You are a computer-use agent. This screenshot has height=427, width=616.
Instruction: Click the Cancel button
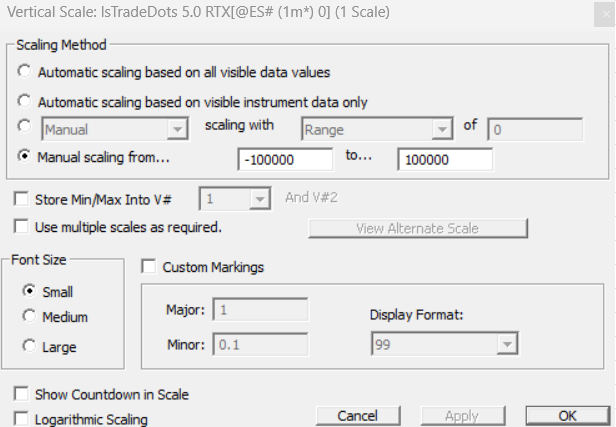357,415
